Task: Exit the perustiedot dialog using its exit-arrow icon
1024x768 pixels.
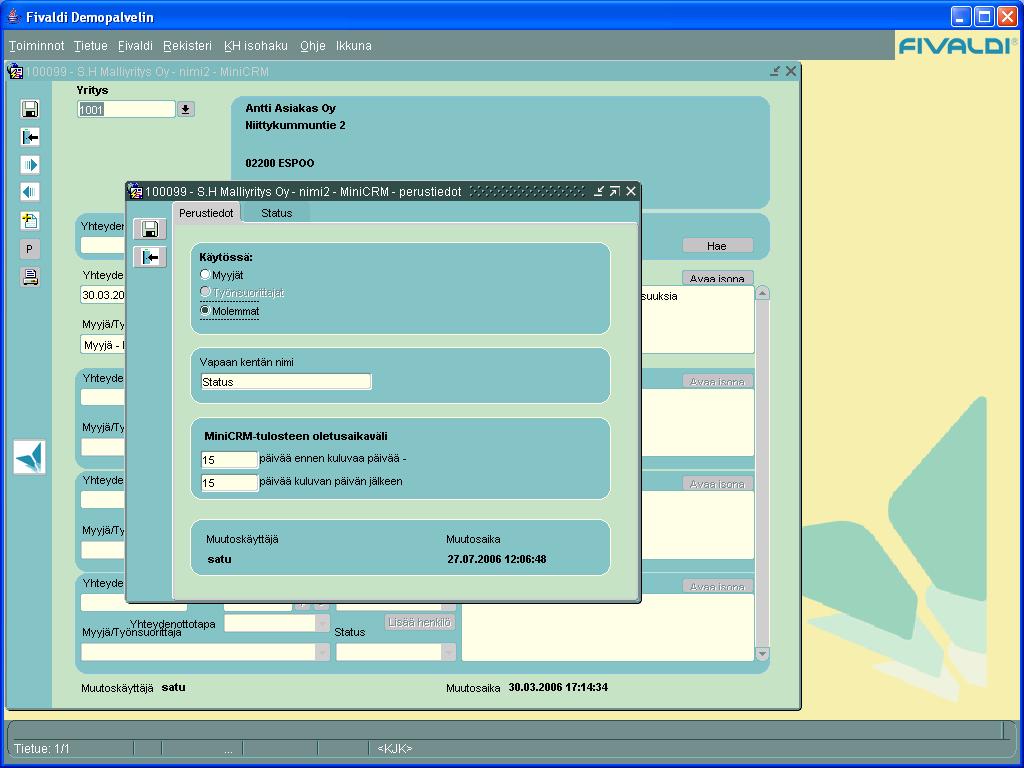Action: (150, 257)
